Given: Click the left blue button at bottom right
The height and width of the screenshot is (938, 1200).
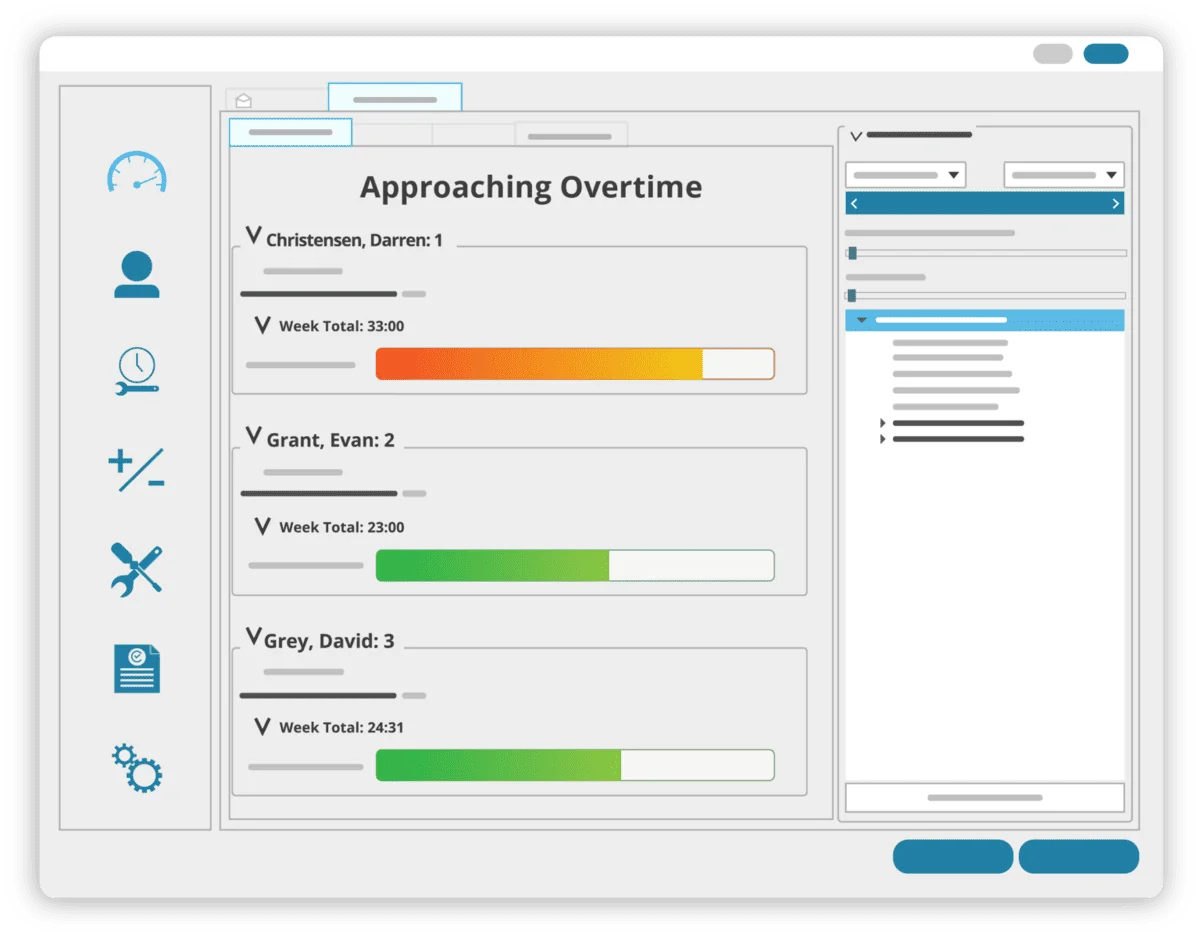Looking at the screenshot, I should coord(953,857).
